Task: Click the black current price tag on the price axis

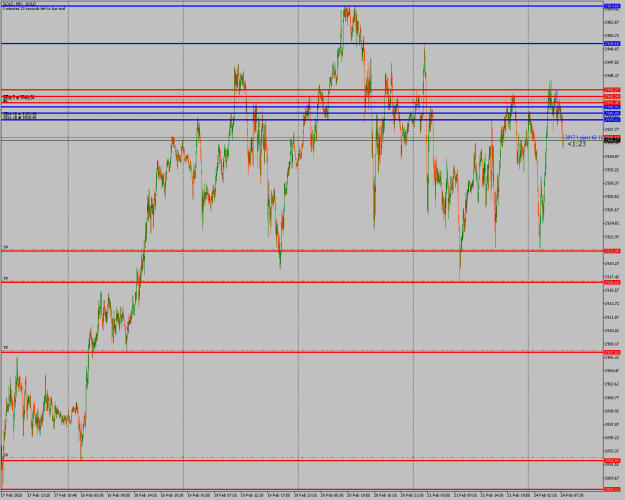Action: tap(612, 141)
